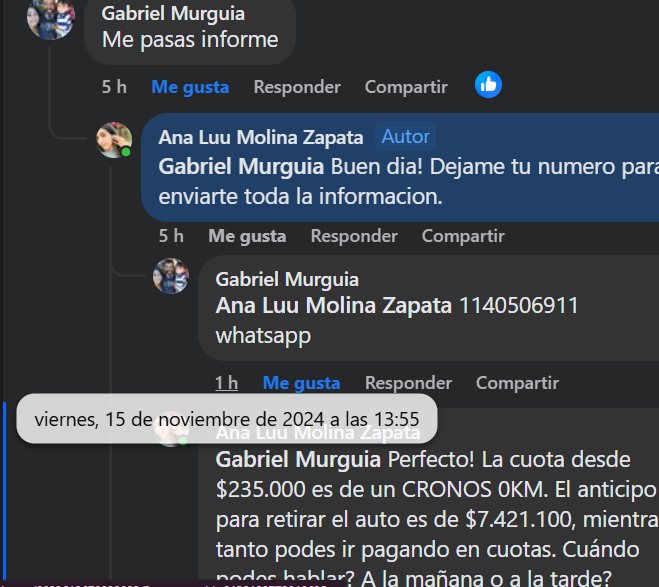Screen dimensions: 659x587
Task: Like Ana Luu's "Buen dia" reply
Action: coord(247,236)
